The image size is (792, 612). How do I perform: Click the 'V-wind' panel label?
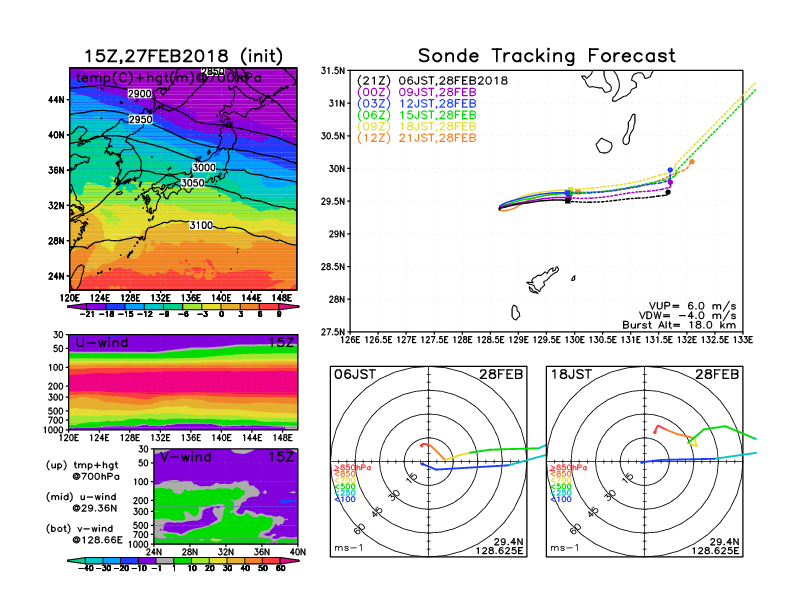point(185,457)
